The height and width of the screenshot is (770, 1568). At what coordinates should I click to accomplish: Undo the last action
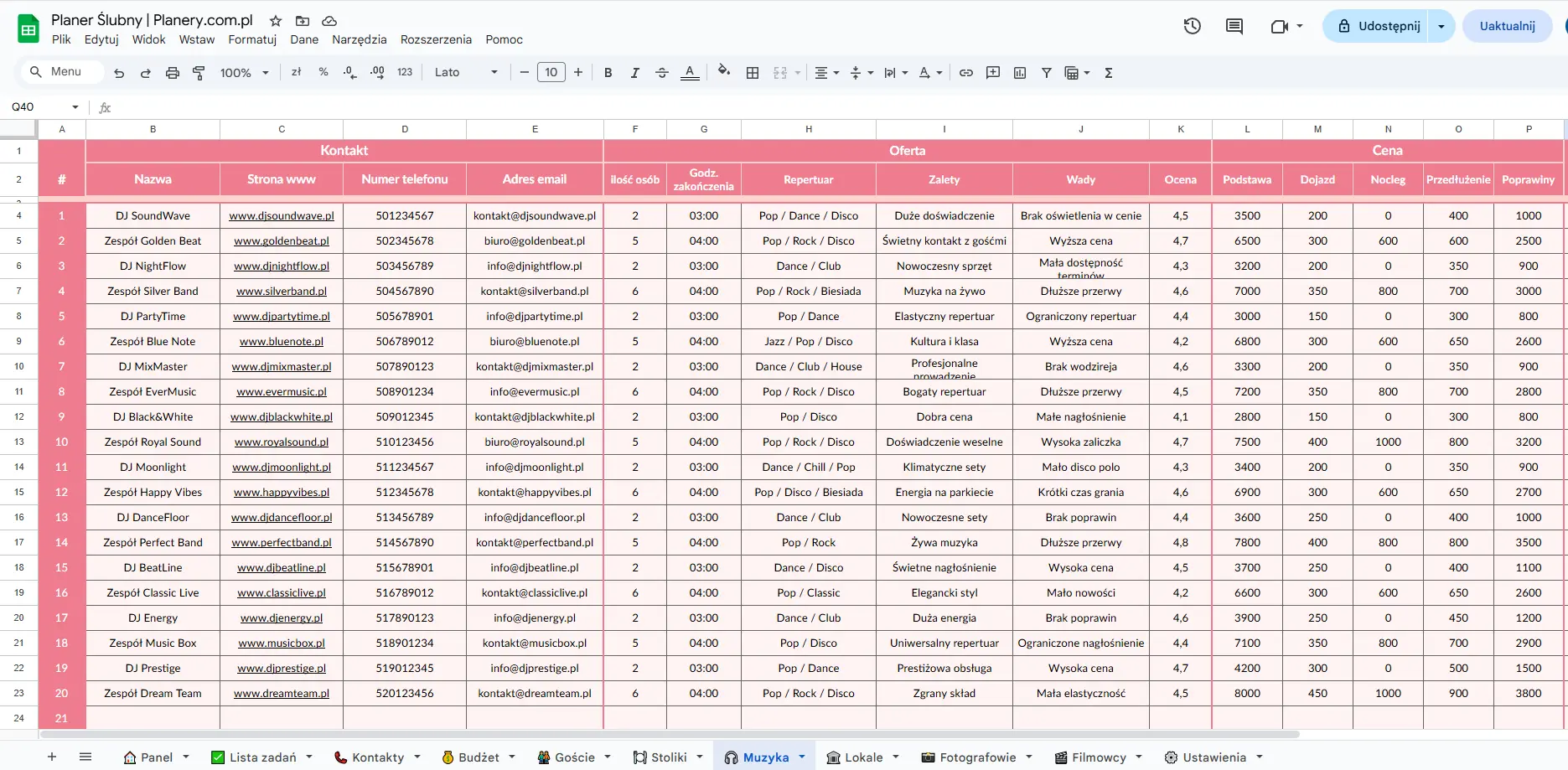click(x=119, y=73)
